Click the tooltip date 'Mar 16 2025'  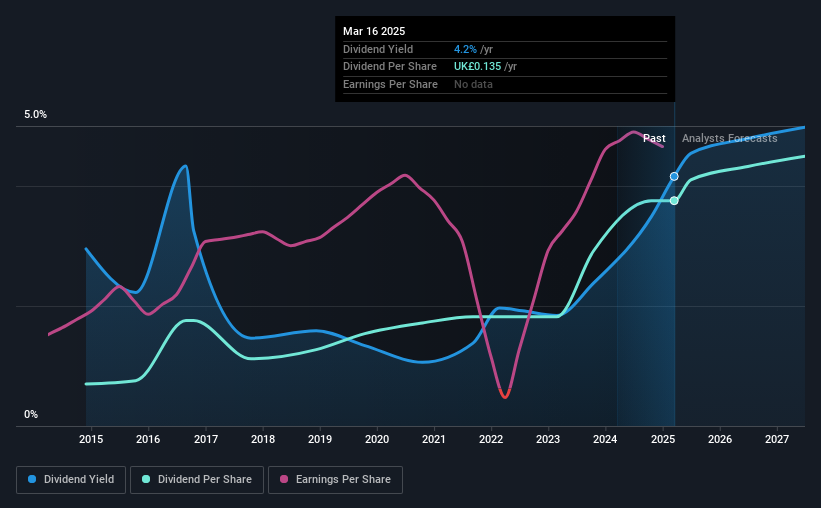[374, 31]
